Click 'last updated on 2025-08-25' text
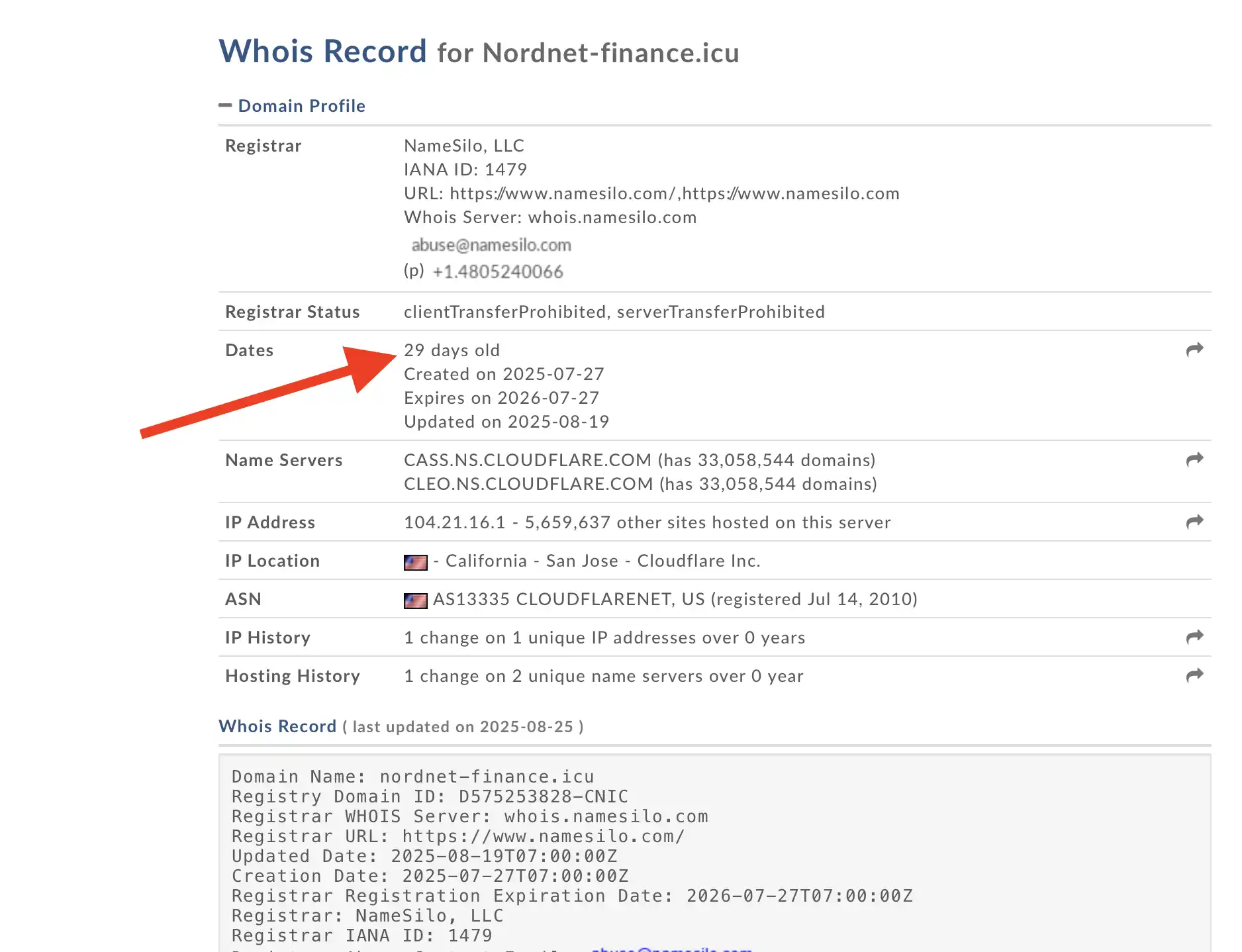 463,727
